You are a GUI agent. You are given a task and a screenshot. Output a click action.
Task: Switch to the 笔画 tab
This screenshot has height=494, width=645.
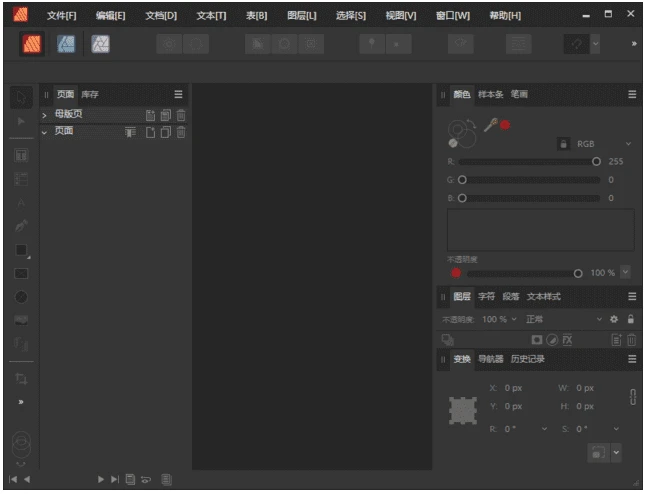click(519, 95)
